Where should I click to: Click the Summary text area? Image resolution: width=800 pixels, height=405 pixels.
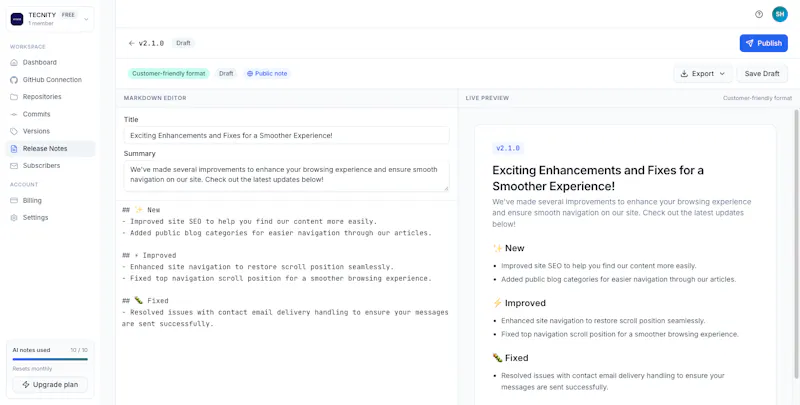[x=286, y=175]
